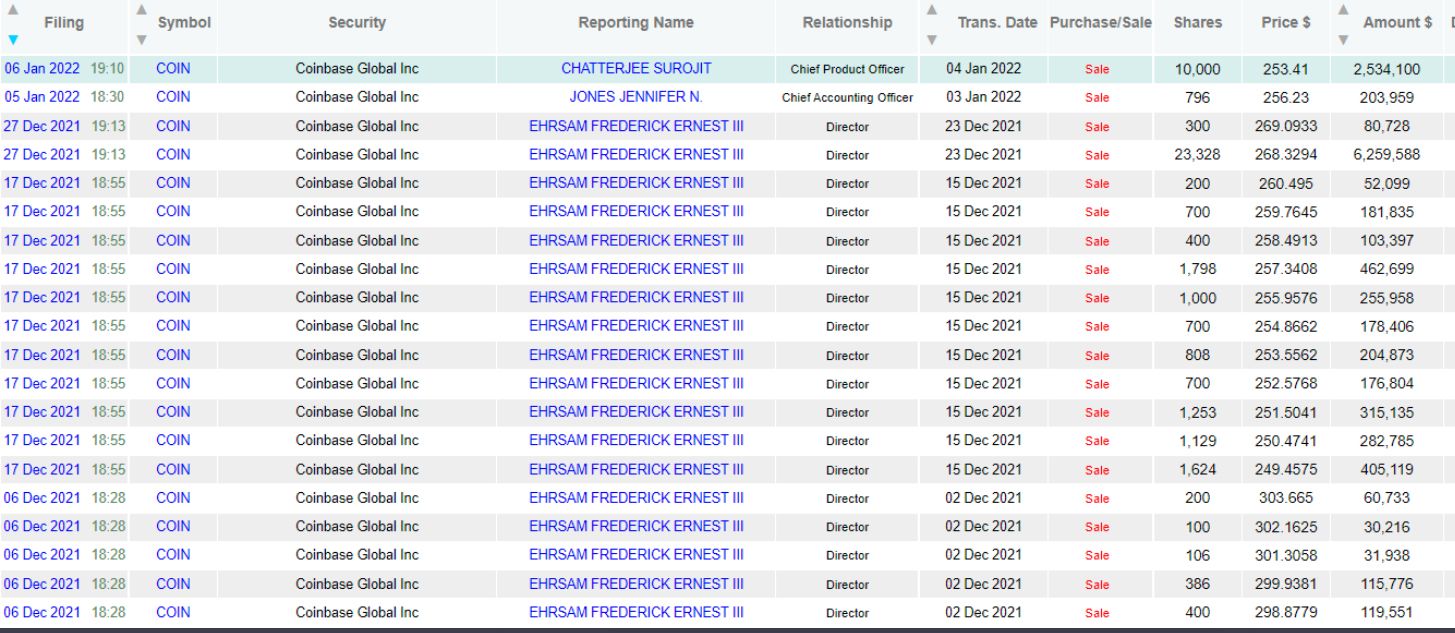Image resolution: width=1455 pixels, height=633 pixels.
Task: Click the Purchase/Sale column header
Action: tap(1100, 22)
